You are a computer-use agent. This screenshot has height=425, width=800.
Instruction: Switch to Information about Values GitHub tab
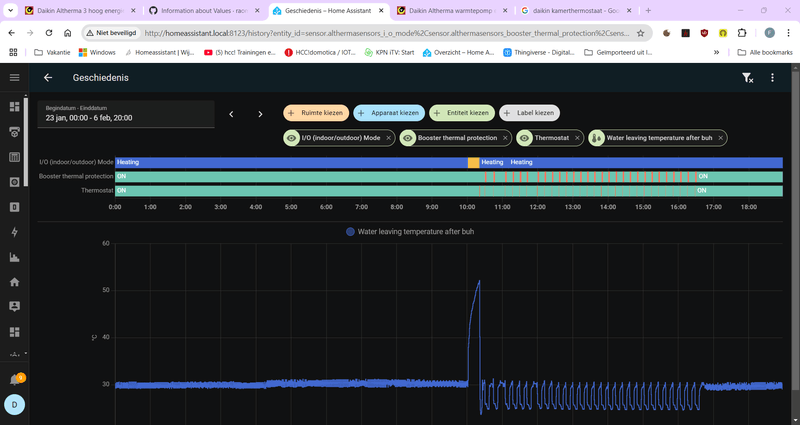click(204, 10)
